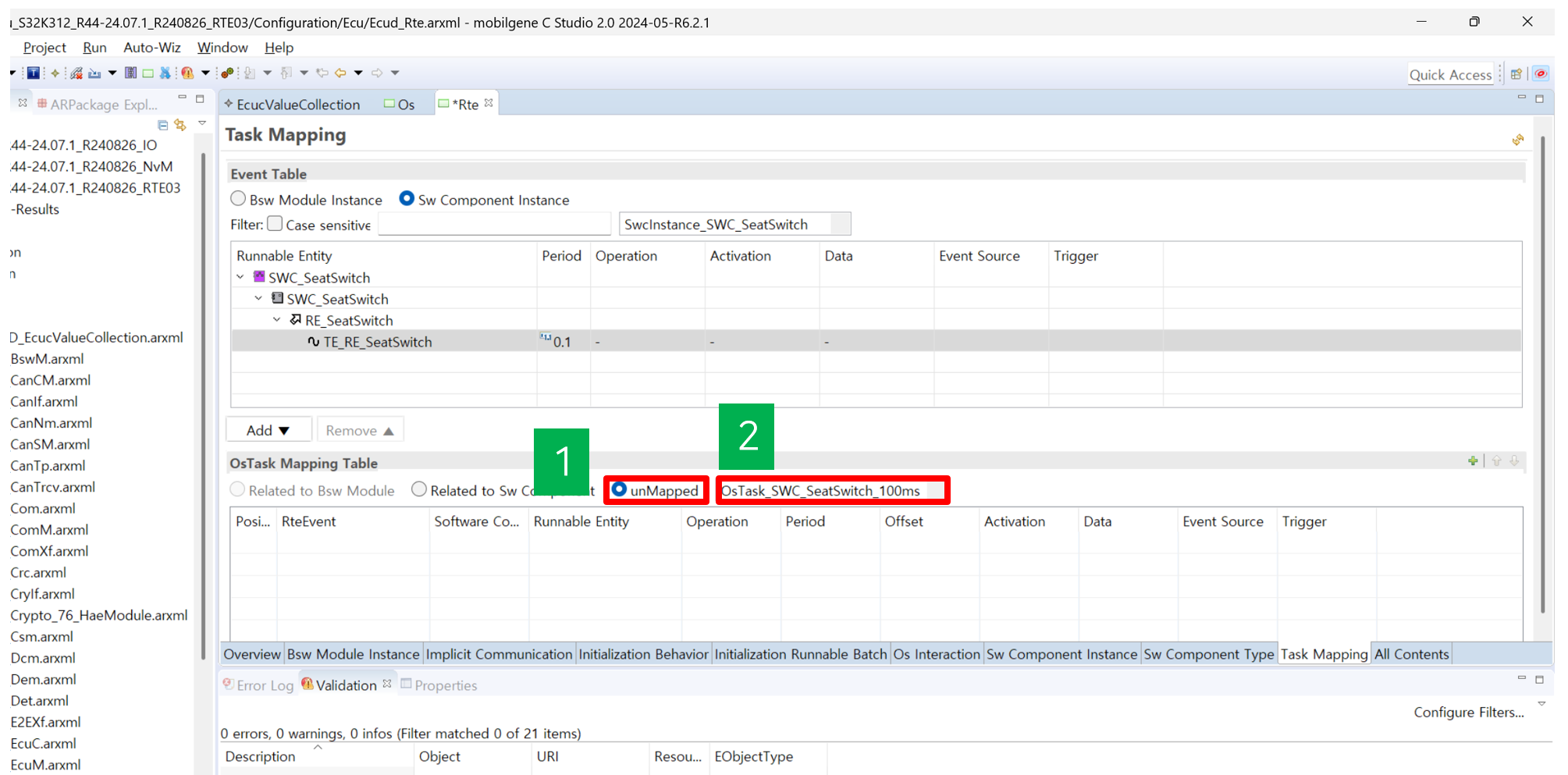The image size is (1568, 775).
Task: Open the Auto-Wiz menu
Action: click(x=151, y=48)
